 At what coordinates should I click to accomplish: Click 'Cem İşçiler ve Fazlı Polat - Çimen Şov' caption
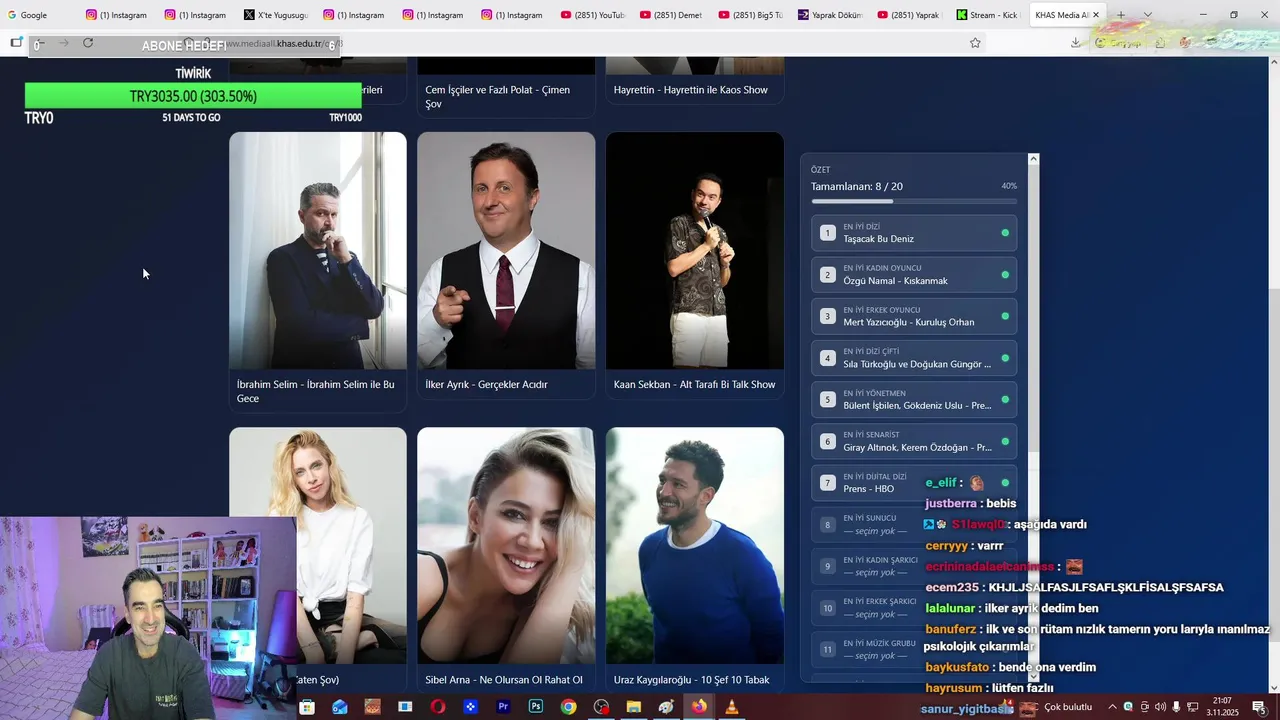pos(498,97)
